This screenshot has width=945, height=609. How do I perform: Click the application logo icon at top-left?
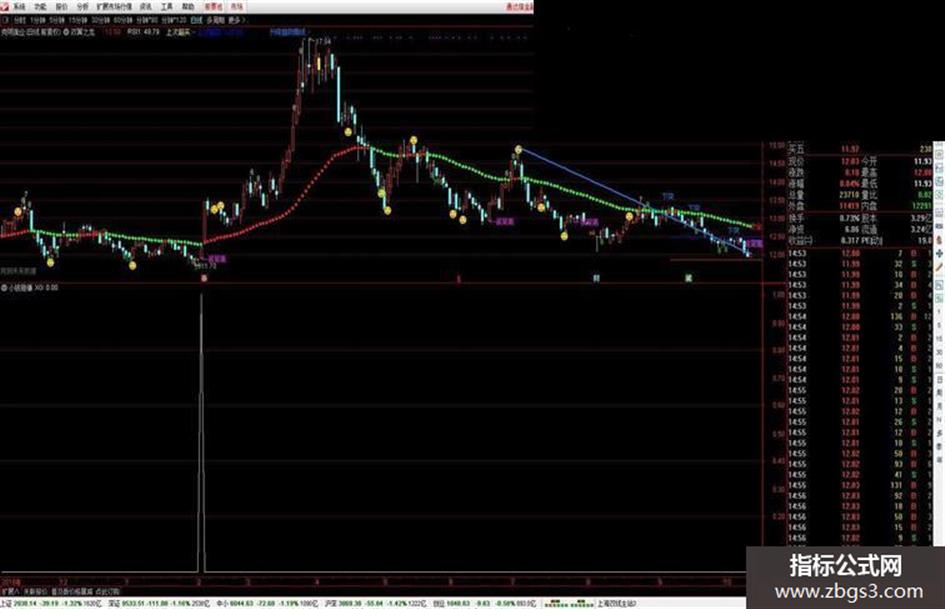click(x=5, y=7)
